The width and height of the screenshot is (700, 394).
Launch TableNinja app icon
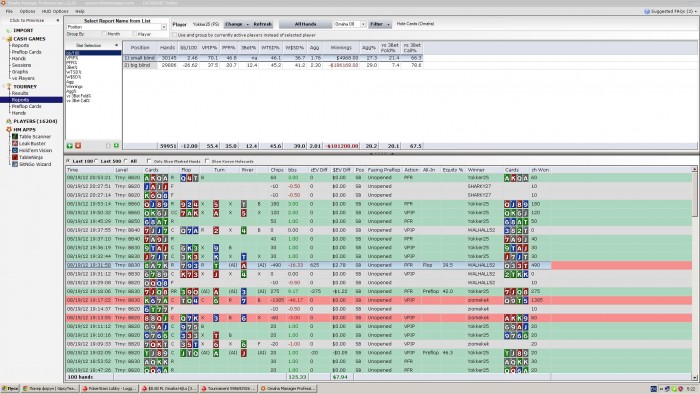pyautogui.click(x=15, y=157)
